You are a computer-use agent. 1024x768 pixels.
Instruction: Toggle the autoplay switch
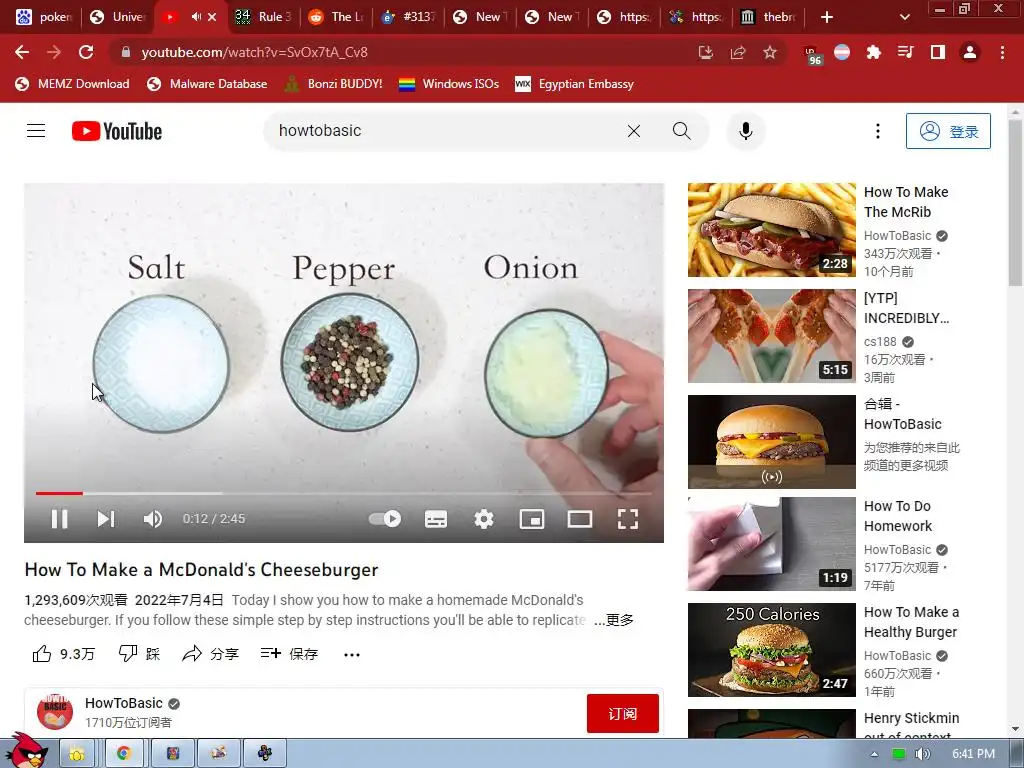tap(385, 519)
